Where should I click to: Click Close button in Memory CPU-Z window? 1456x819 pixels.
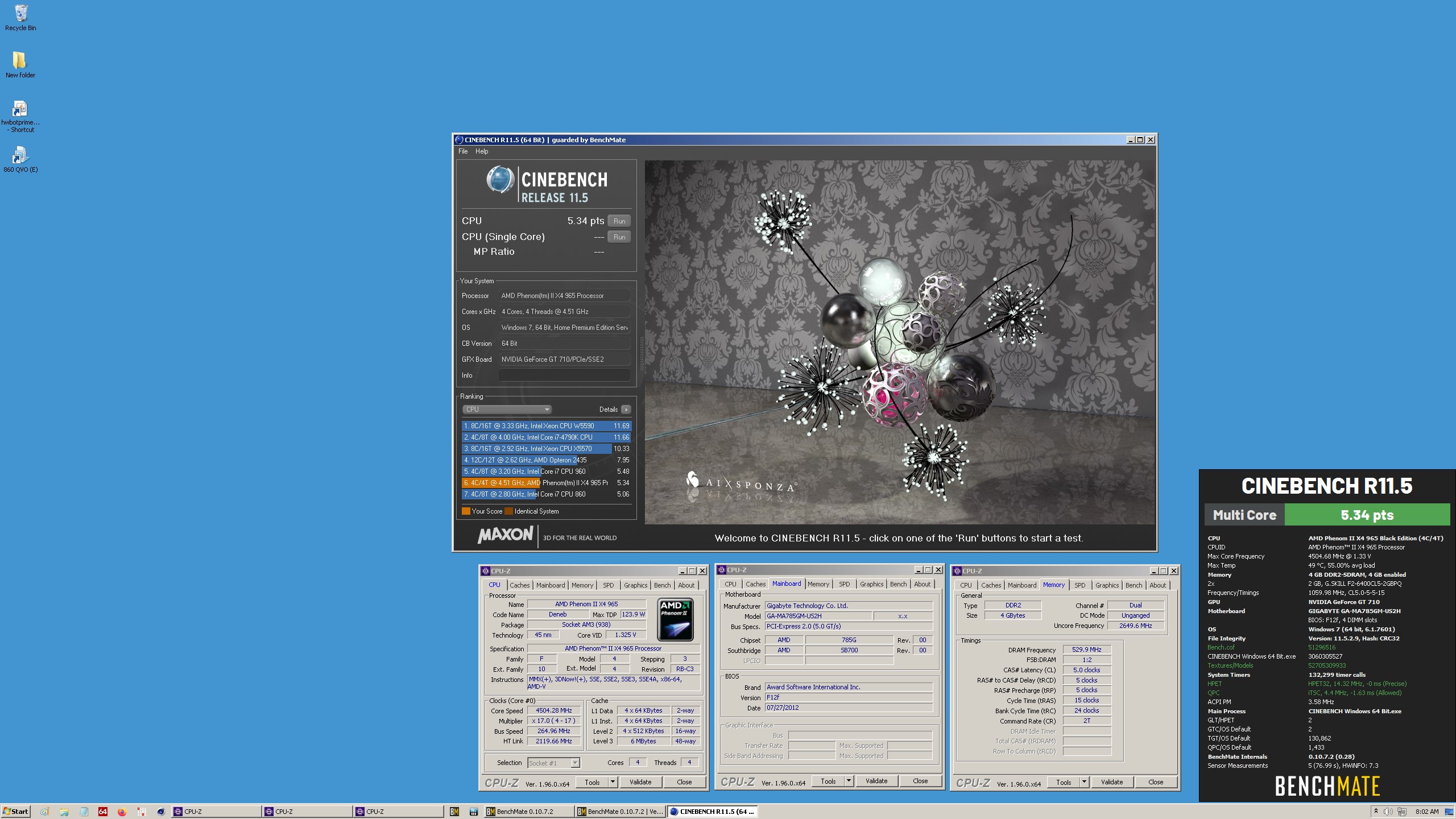pos(1156,782)
